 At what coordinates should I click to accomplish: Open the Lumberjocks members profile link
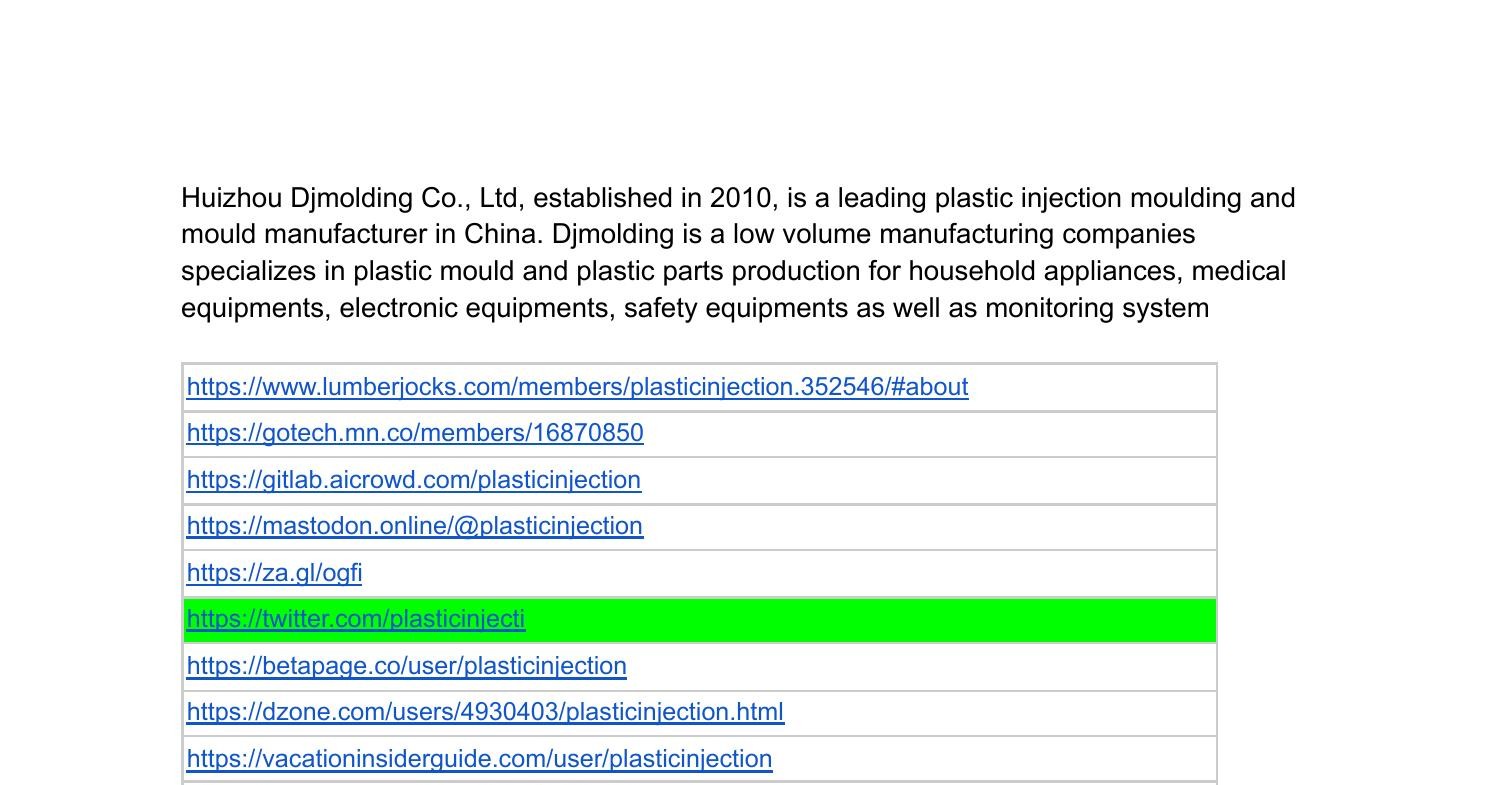point(576,387)
